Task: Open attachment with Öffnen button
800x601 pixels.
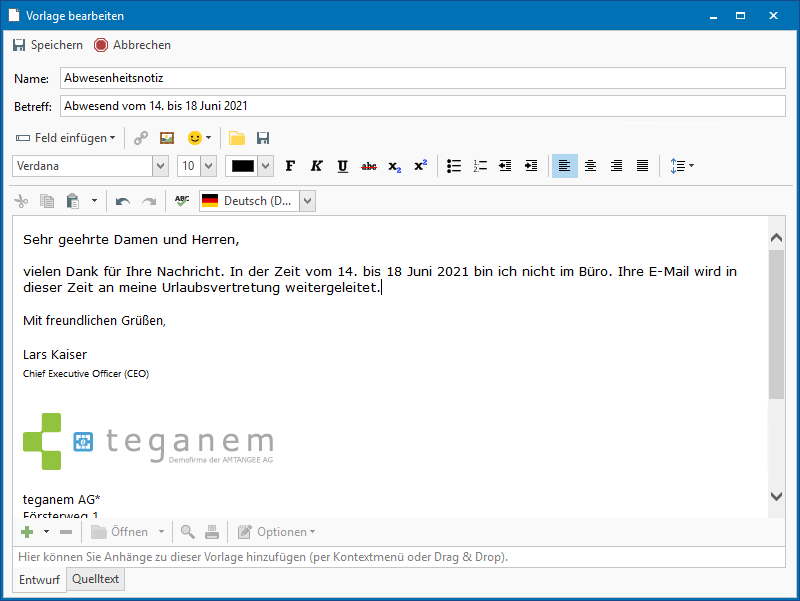Action: pyautogui.click(x=120, y=532)
